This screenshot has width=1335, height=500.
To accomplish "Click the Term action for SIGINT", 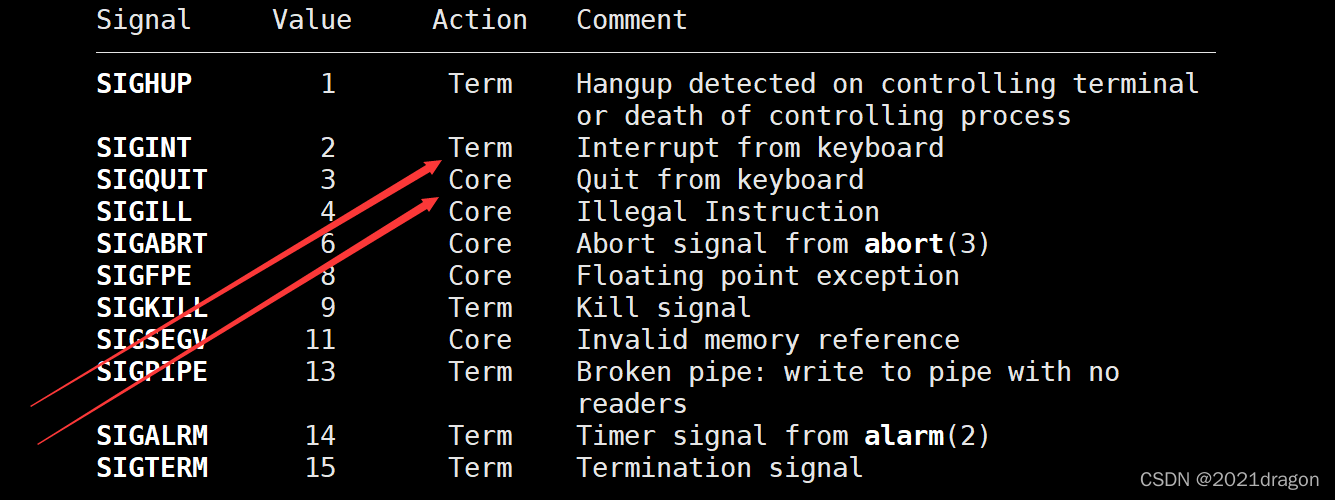I will click(480, 148).
